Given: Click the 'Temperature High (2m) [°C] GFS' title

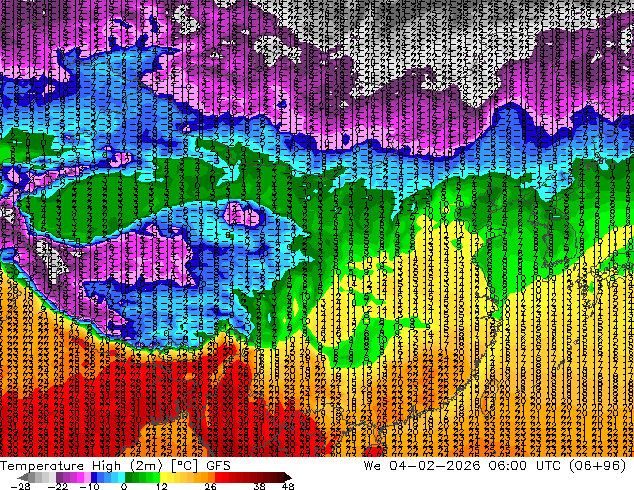Looking at the screenshot, I should tap(115, 466).
